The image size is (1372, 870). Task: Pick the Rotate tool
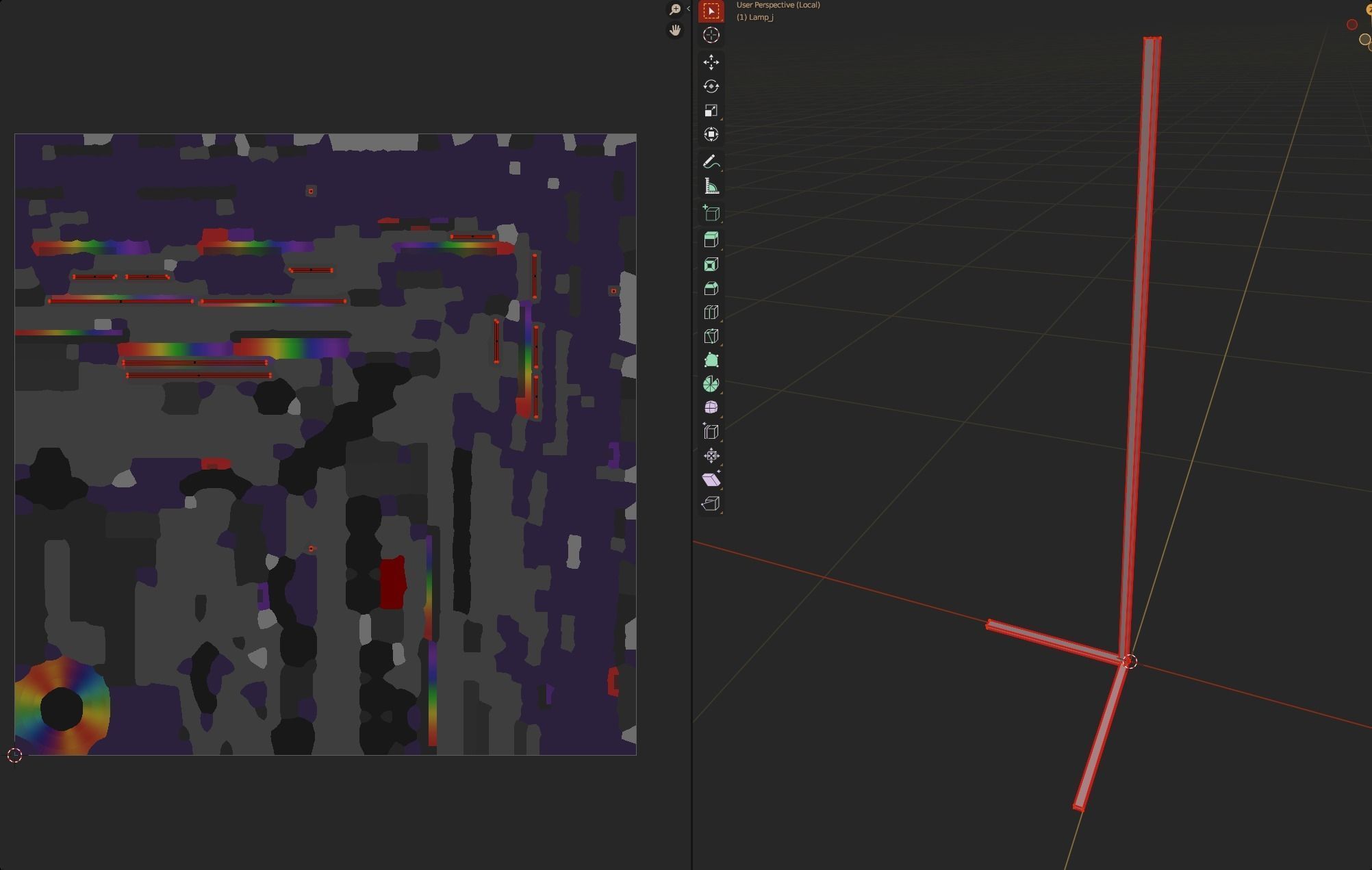coord(711,86)
